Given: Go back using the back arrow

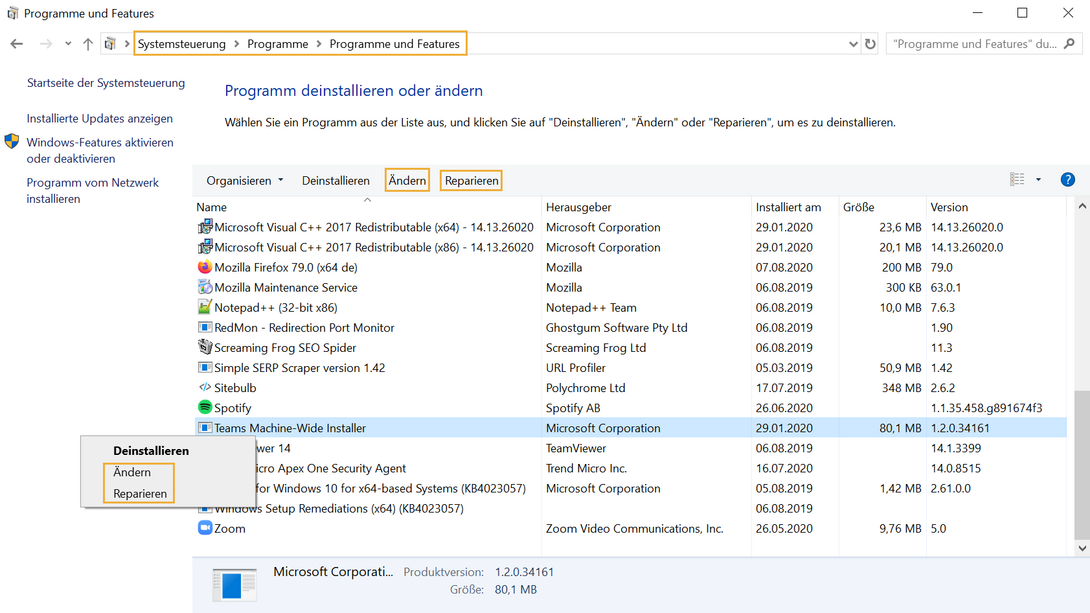Looking at the screenshot, I should coord(17,44).
